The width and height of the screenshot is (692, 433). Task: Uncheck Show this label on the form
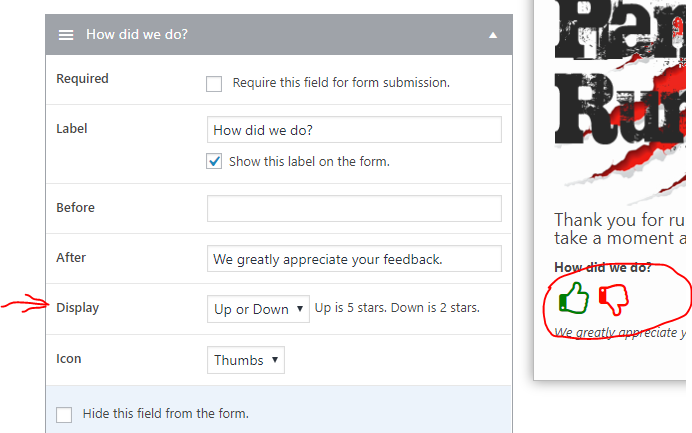[214, 162]
